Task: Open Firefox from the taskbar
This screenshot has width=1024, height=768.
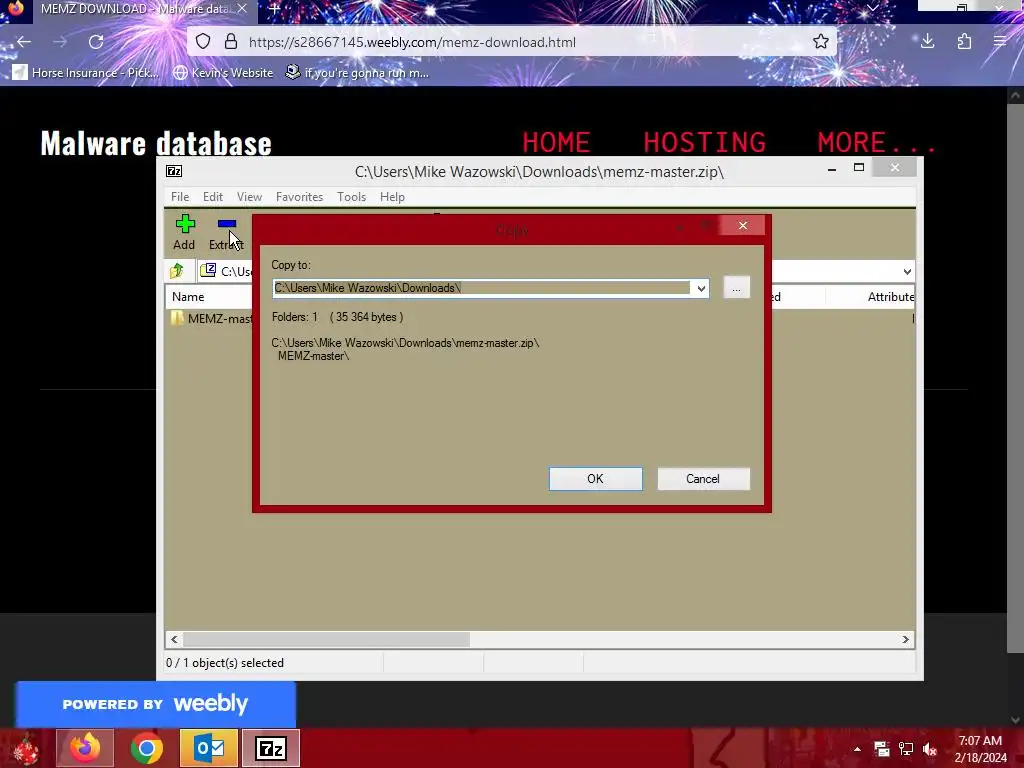Action: (85, 748)
